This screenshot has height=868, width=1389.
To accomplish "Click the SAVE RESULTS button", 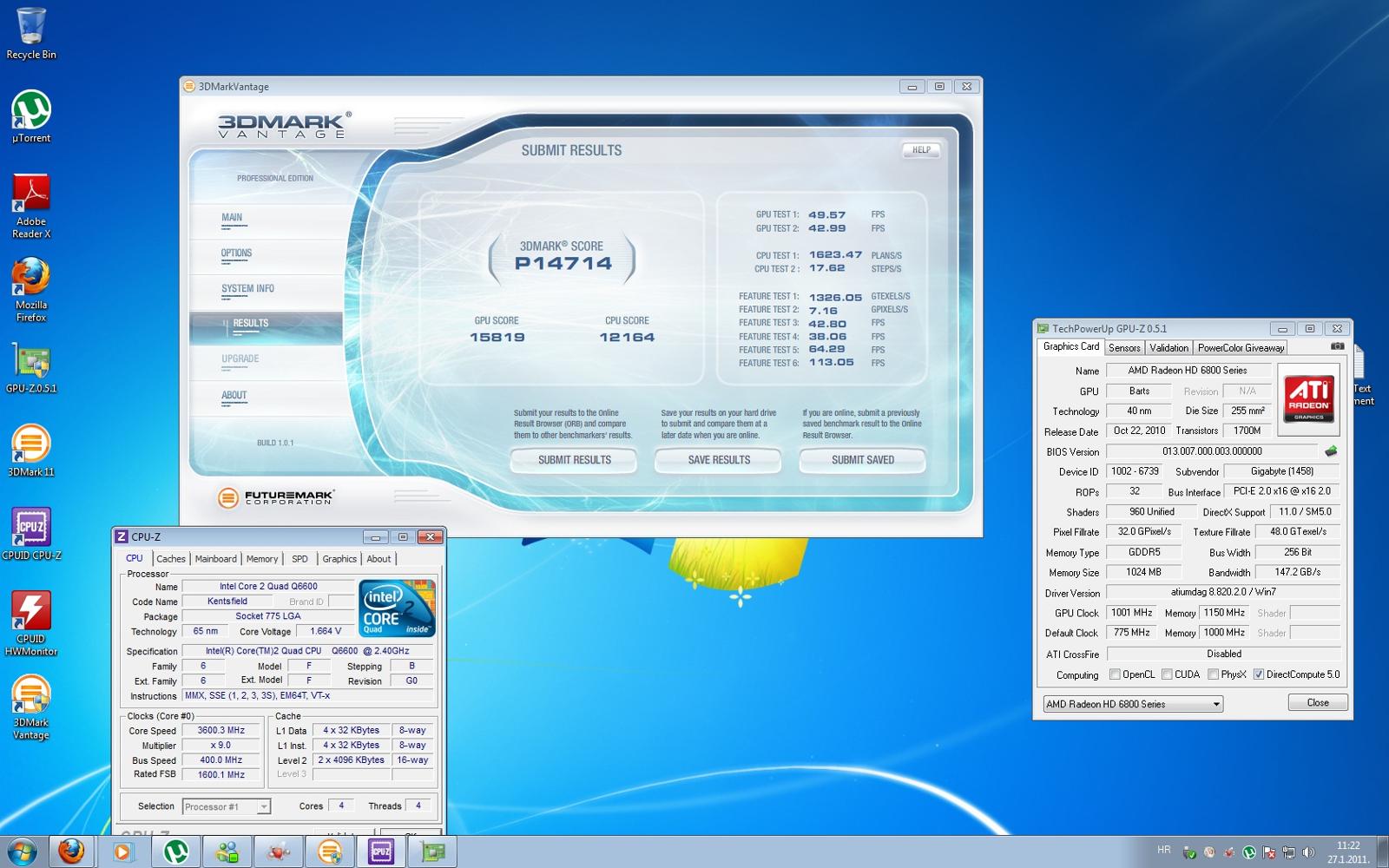I will tap(719, 460).
